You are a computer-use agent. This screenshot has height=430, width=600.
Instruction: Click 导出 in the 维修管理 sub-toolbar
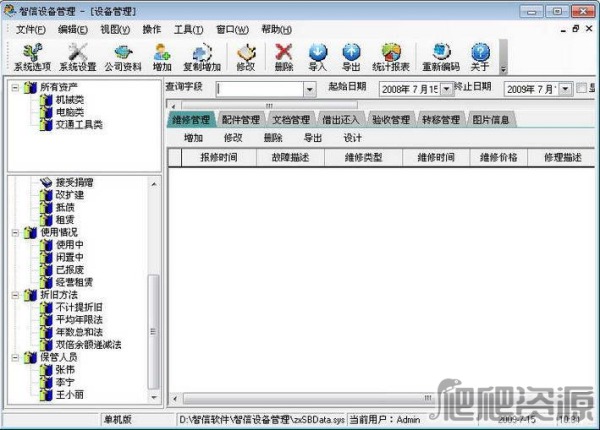pos(313,138)
